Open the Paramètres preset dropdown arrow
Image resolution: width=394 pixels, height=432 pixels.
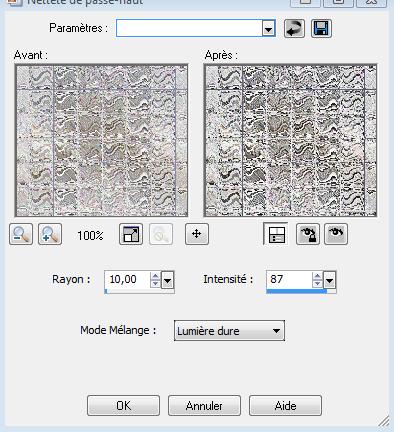click(x=268, y=29)
